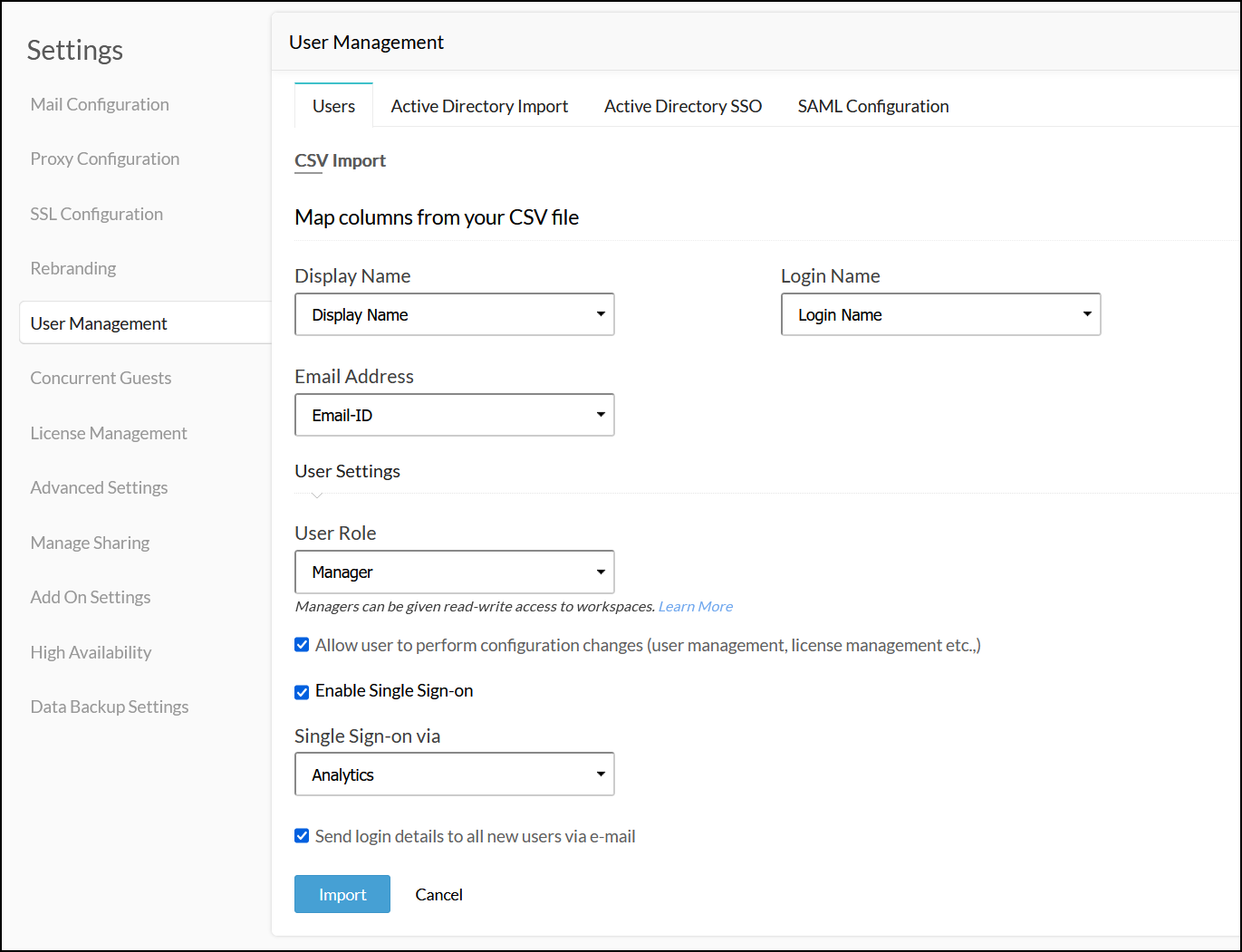Click the Import button
This screenshot has height=952, width=1242.
pyautogui.click(x=342, y=894)
